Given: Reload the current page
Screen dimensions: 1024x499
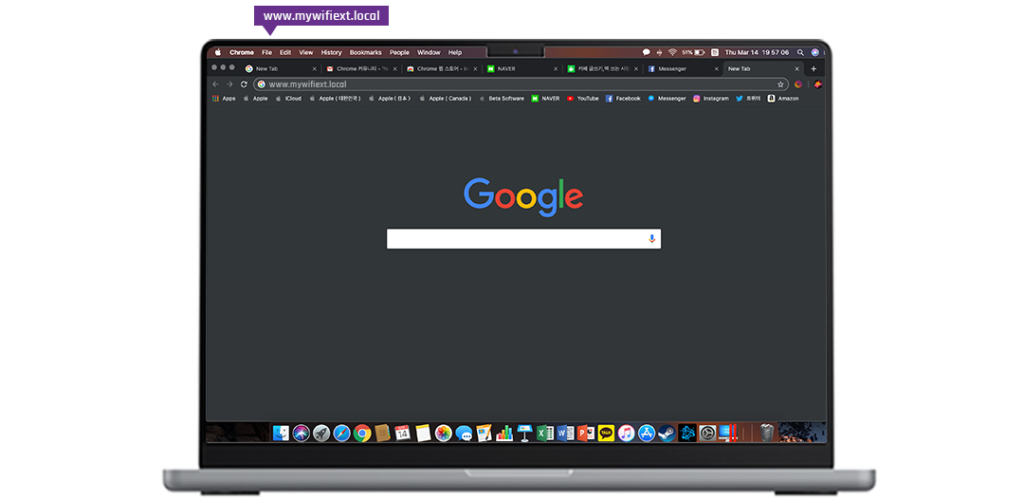Looking at the screenshot, I should (x=244, y=84).
